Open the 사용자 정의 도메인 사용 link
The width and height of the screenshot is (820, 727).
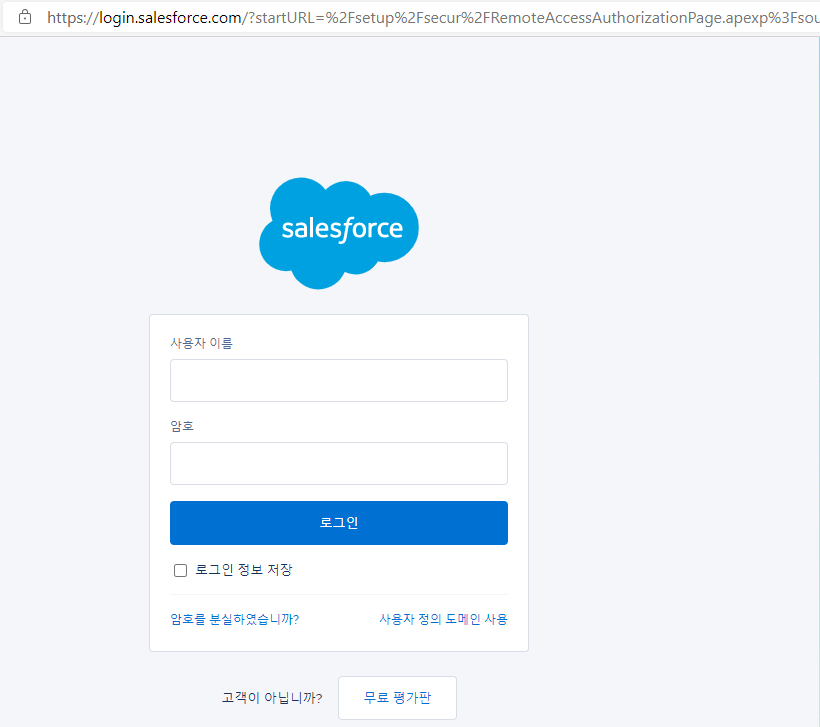coord(443,619)
